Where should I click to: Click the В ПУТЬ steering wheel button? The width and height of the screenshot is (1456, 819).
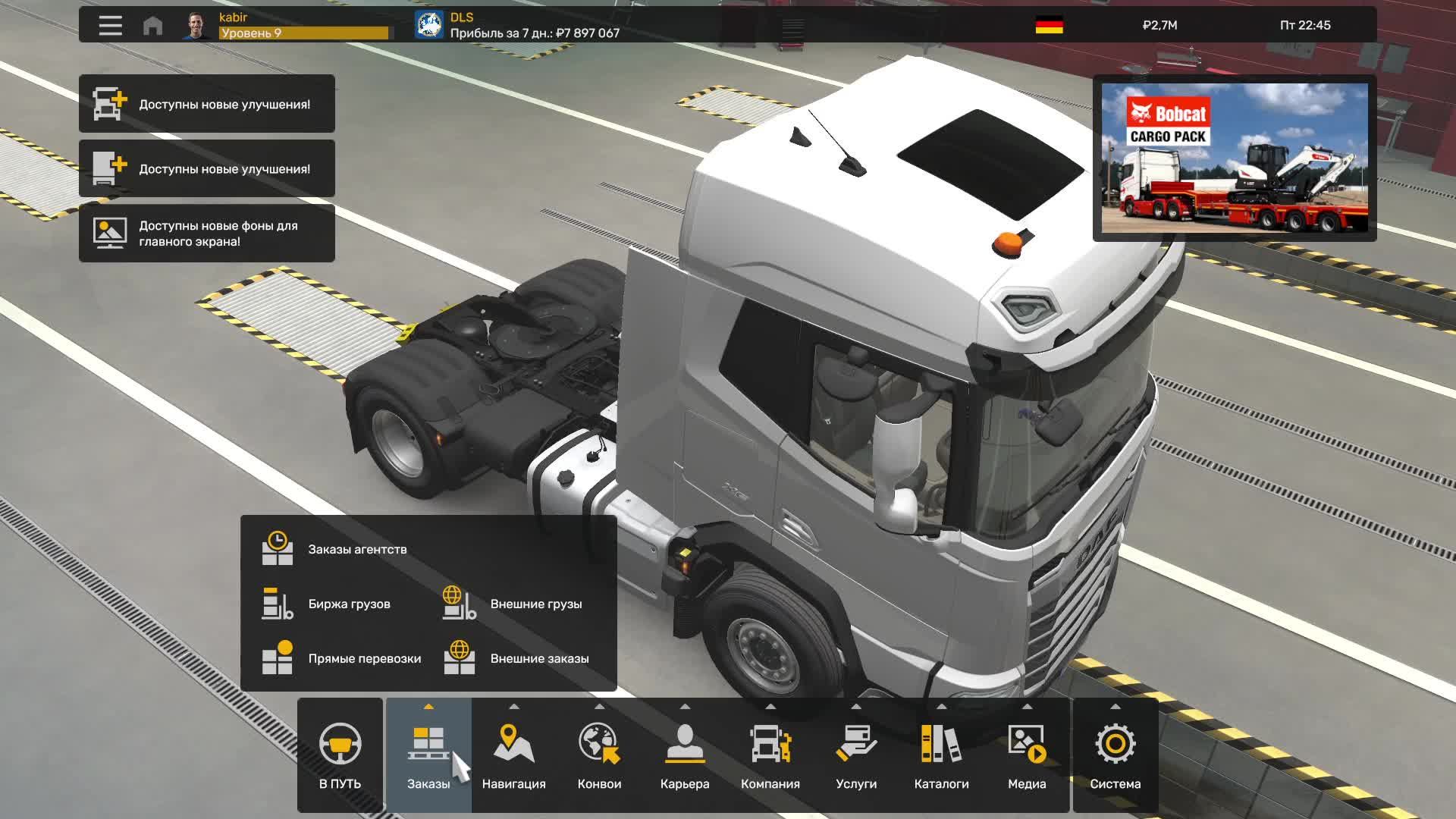click(340, 751)
